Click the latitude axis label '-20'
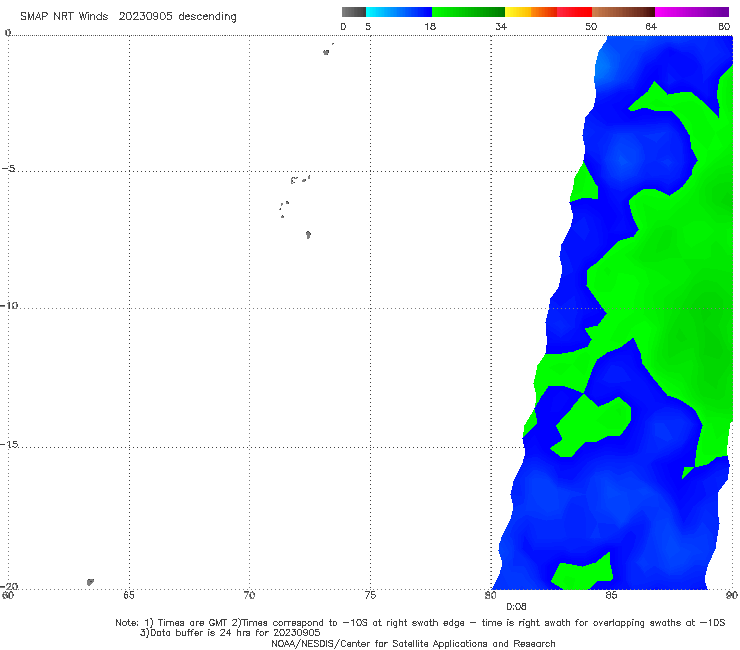The image size is (740, 650). click(9, 586)
